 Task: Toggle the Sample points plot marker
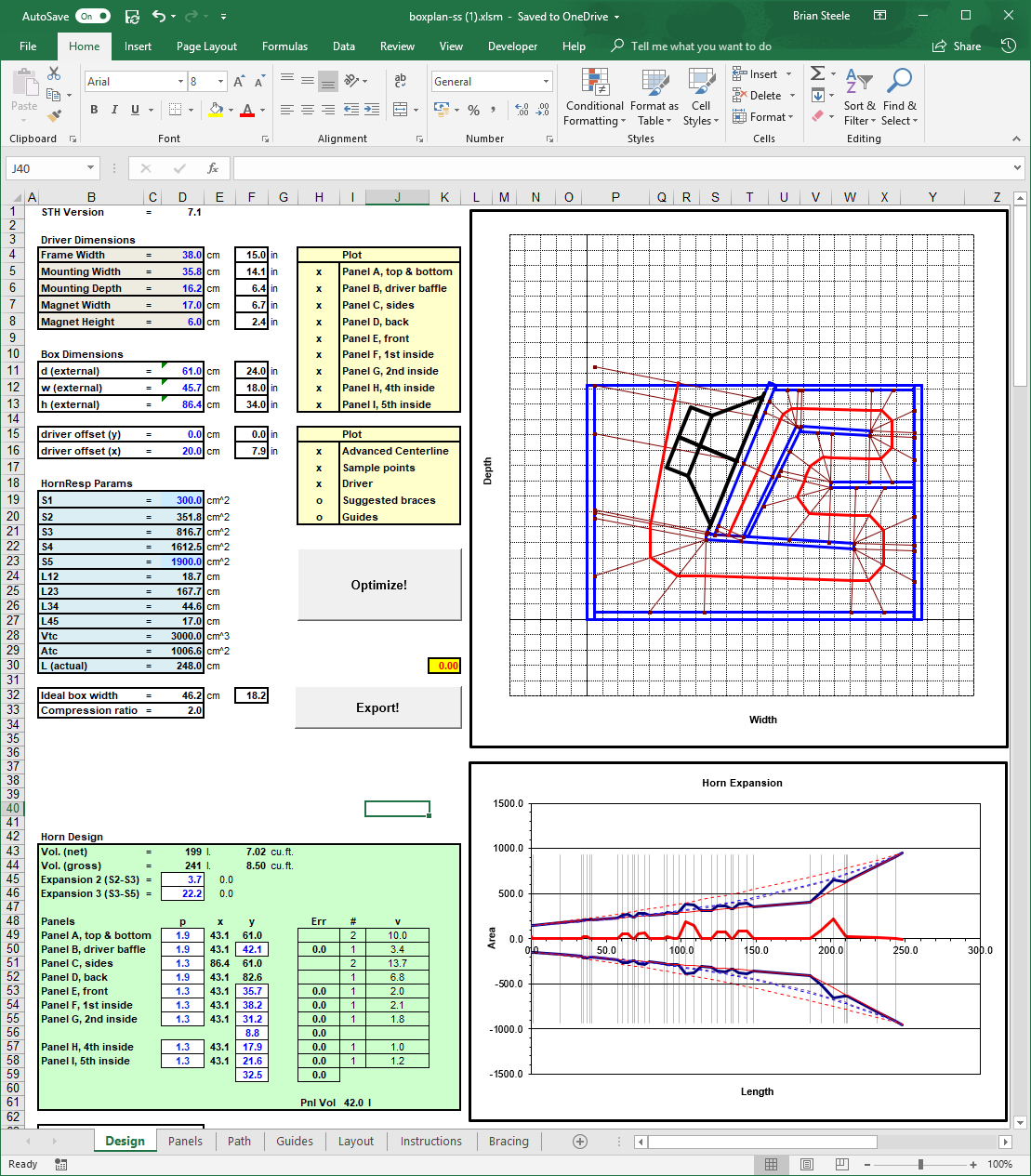pos(319,468)
